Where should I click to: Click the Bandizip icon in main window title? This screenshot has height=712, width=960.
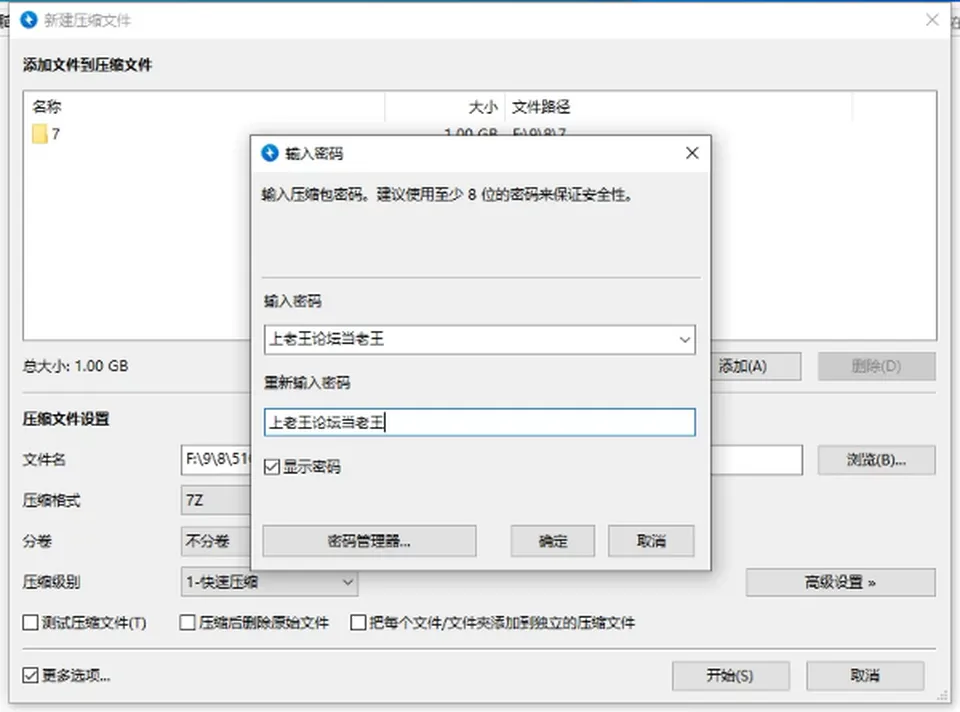point(29,20)
